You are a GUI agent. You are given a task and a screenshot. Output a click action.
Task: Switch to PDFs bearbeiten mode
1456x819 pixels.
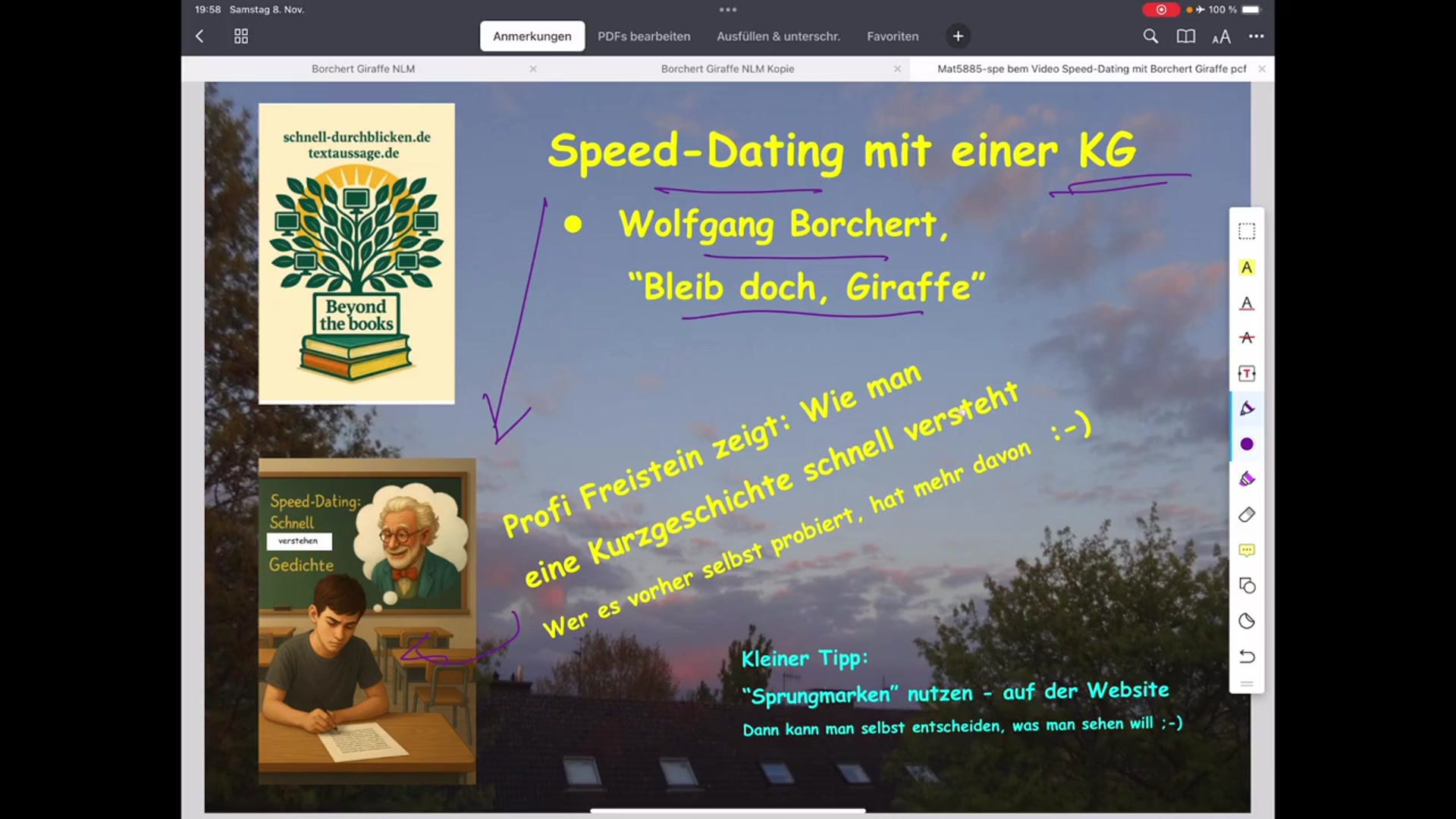[x=644, y=36]
